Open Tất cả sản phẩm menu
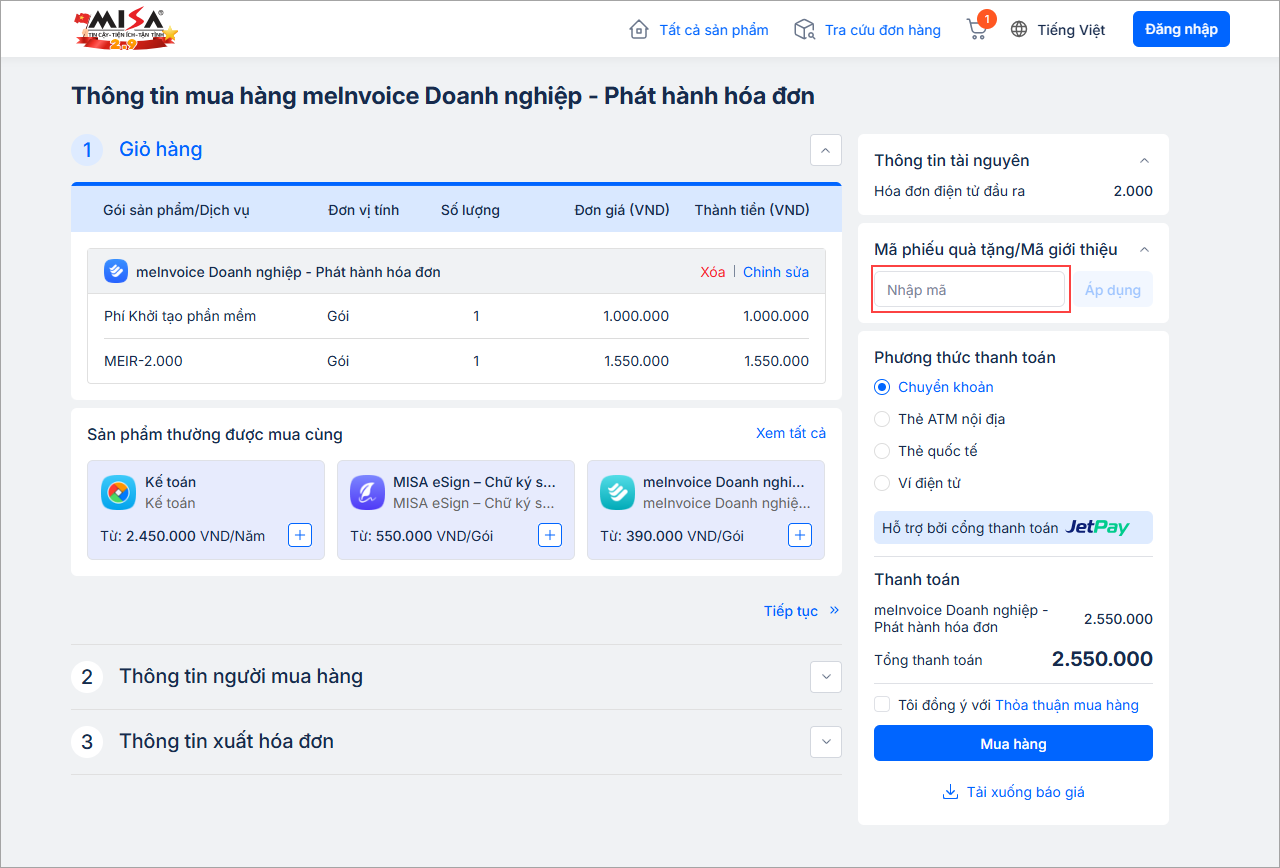Viewport: 1280px width, 868px height. pos(699,30)
